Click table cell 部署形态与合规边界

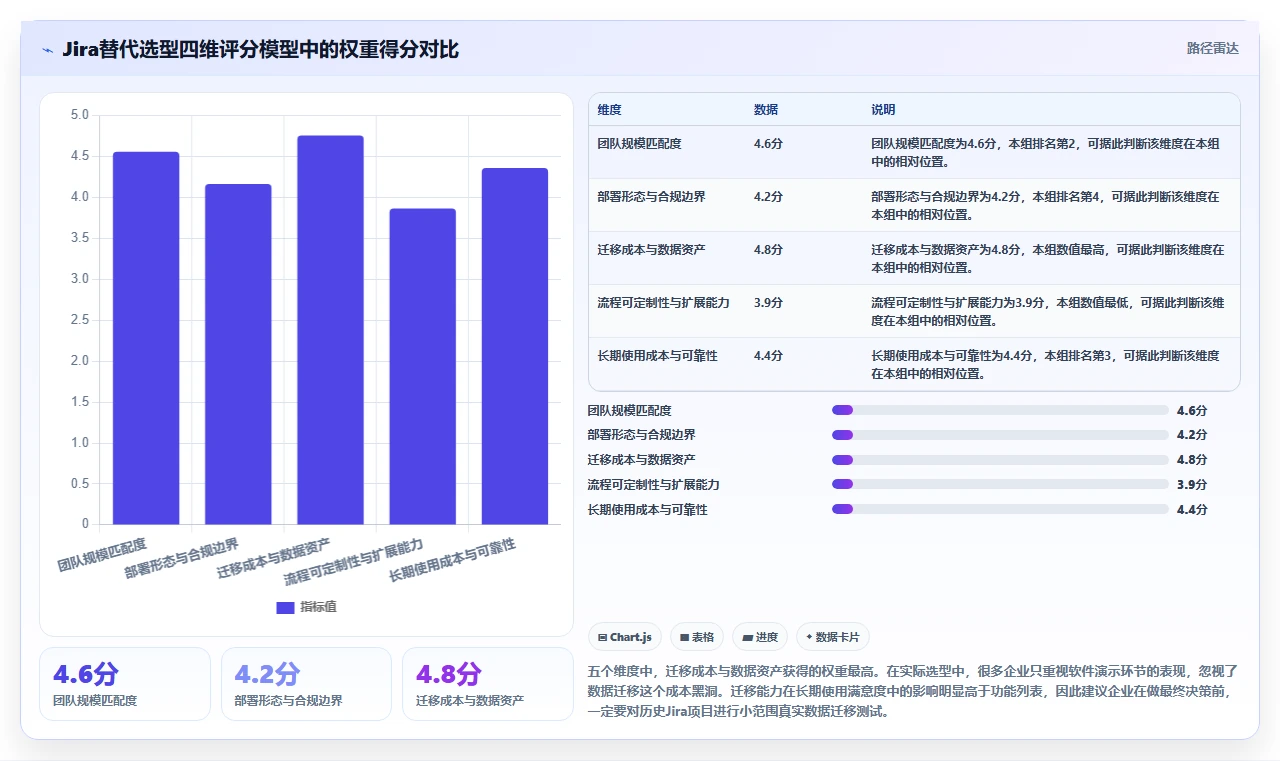(x=652, y=197)
